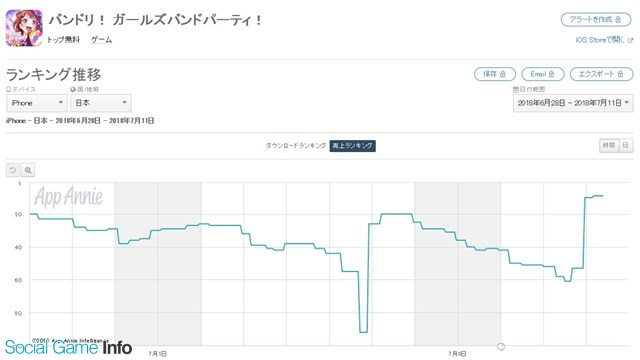This screenshot has width=640, height=360.
Task: Click external link icon beside iOS Store
Action: [630, 40]
